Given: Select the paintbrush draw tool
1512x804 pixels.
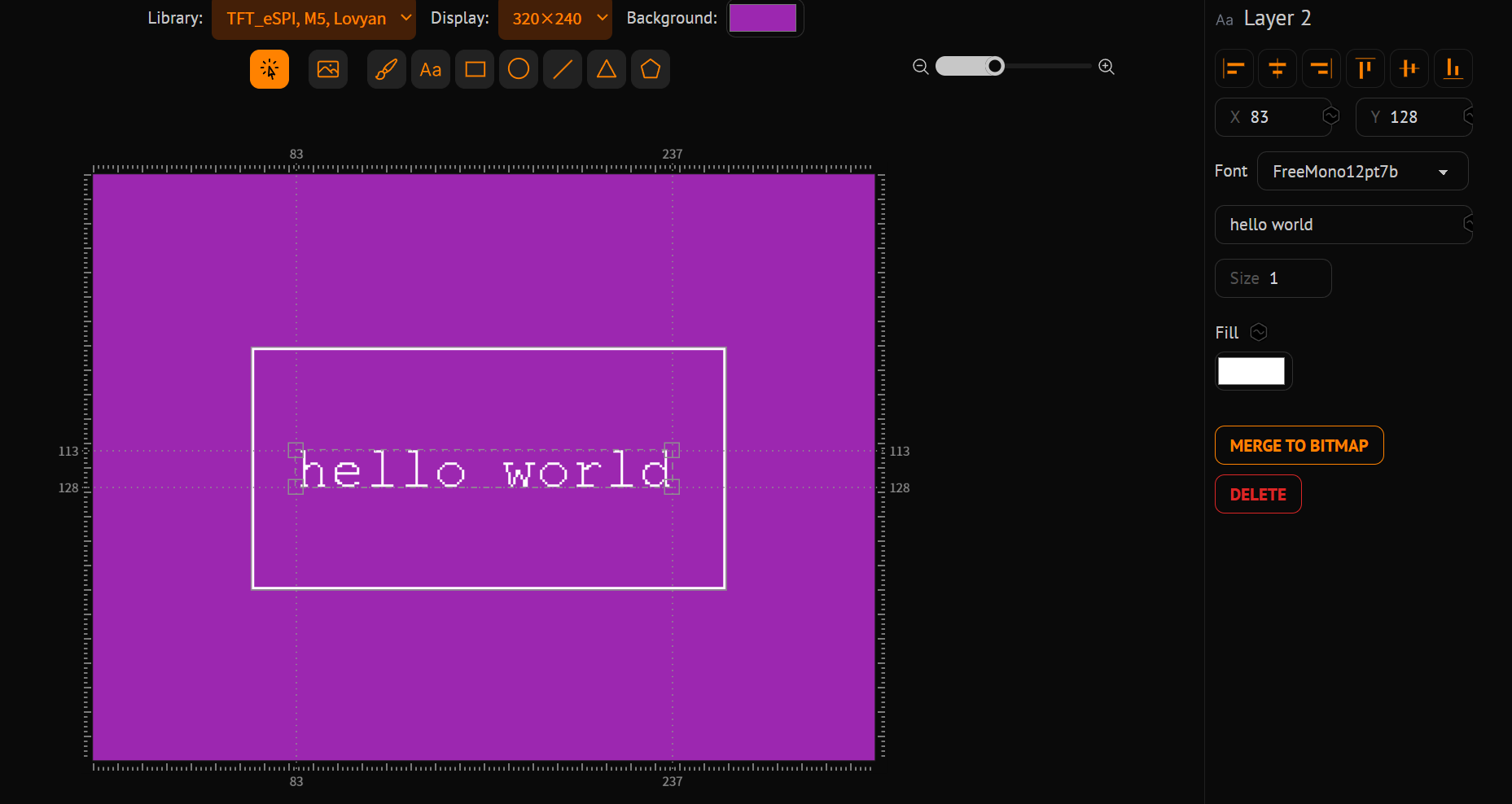Looking at the screenshot, I should click(x=387, y=69).
